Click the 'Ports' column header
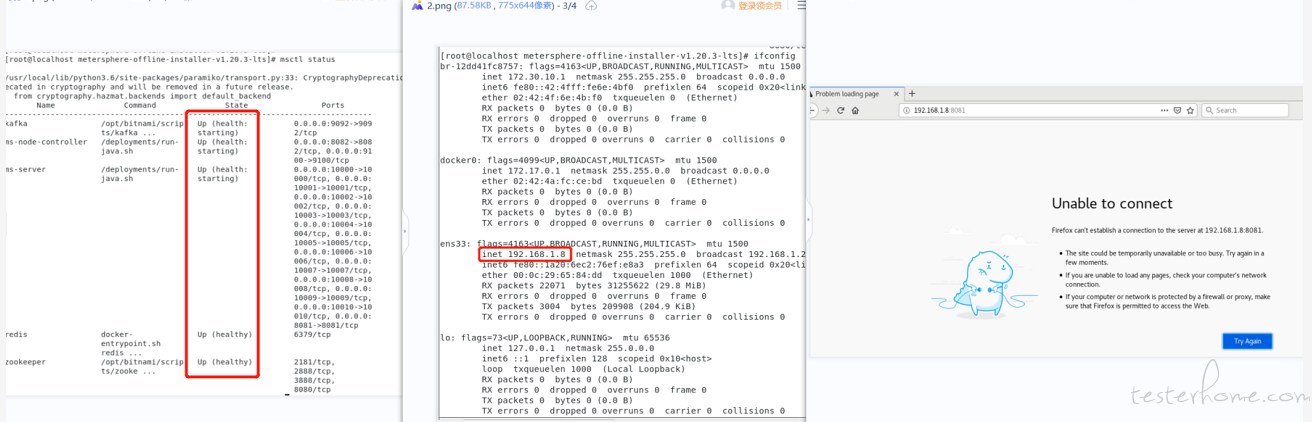 pos(333,105)
